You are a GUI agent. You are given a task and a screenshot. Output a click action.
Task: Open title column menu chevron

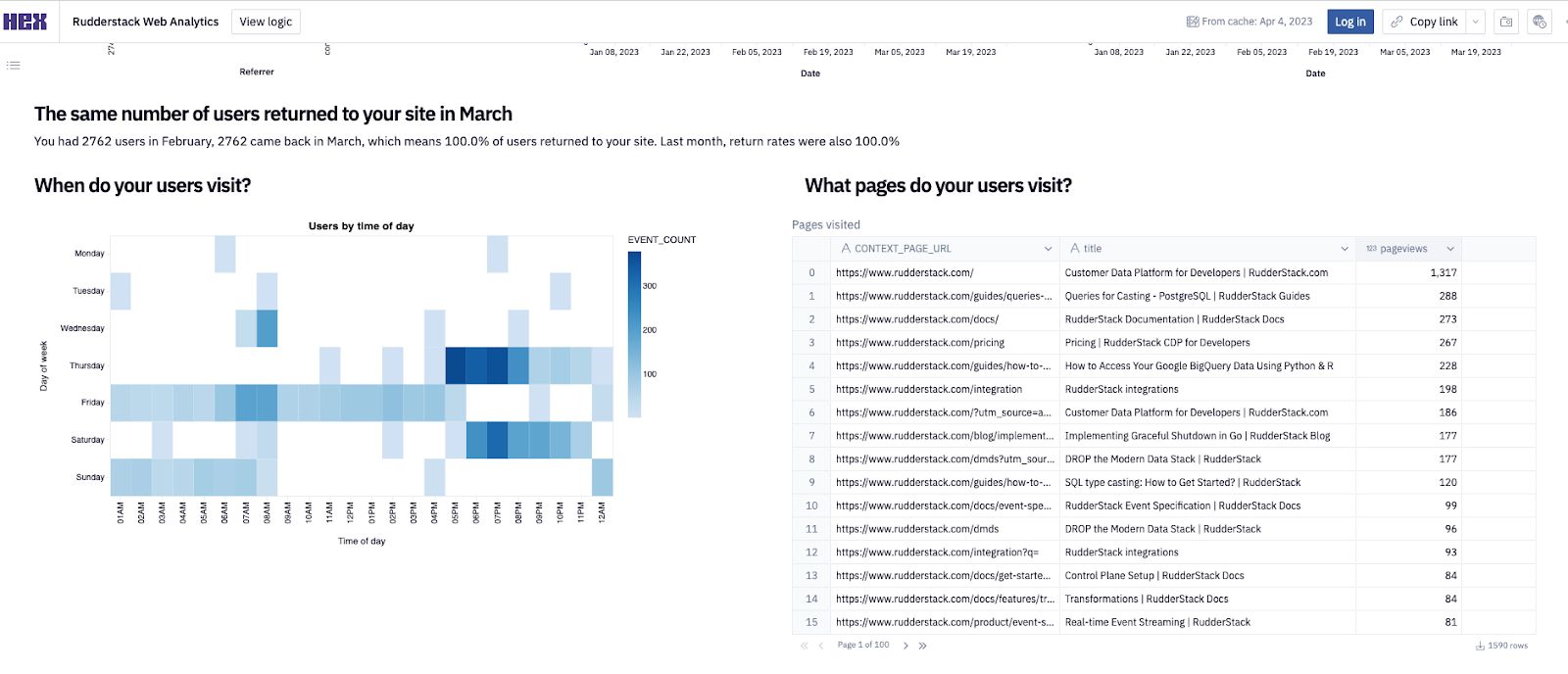[1345, 249]
